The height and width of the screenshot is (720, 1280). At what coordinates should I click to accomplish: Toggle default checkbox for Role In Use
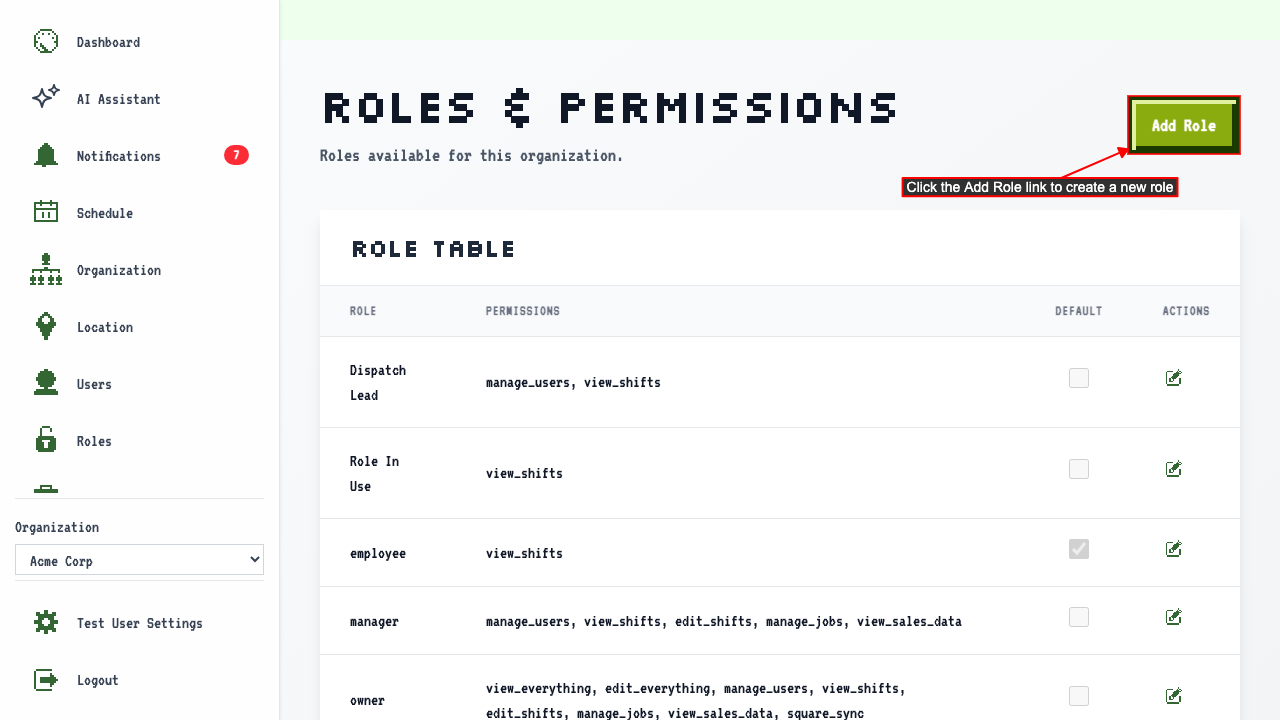point(1079,469)
